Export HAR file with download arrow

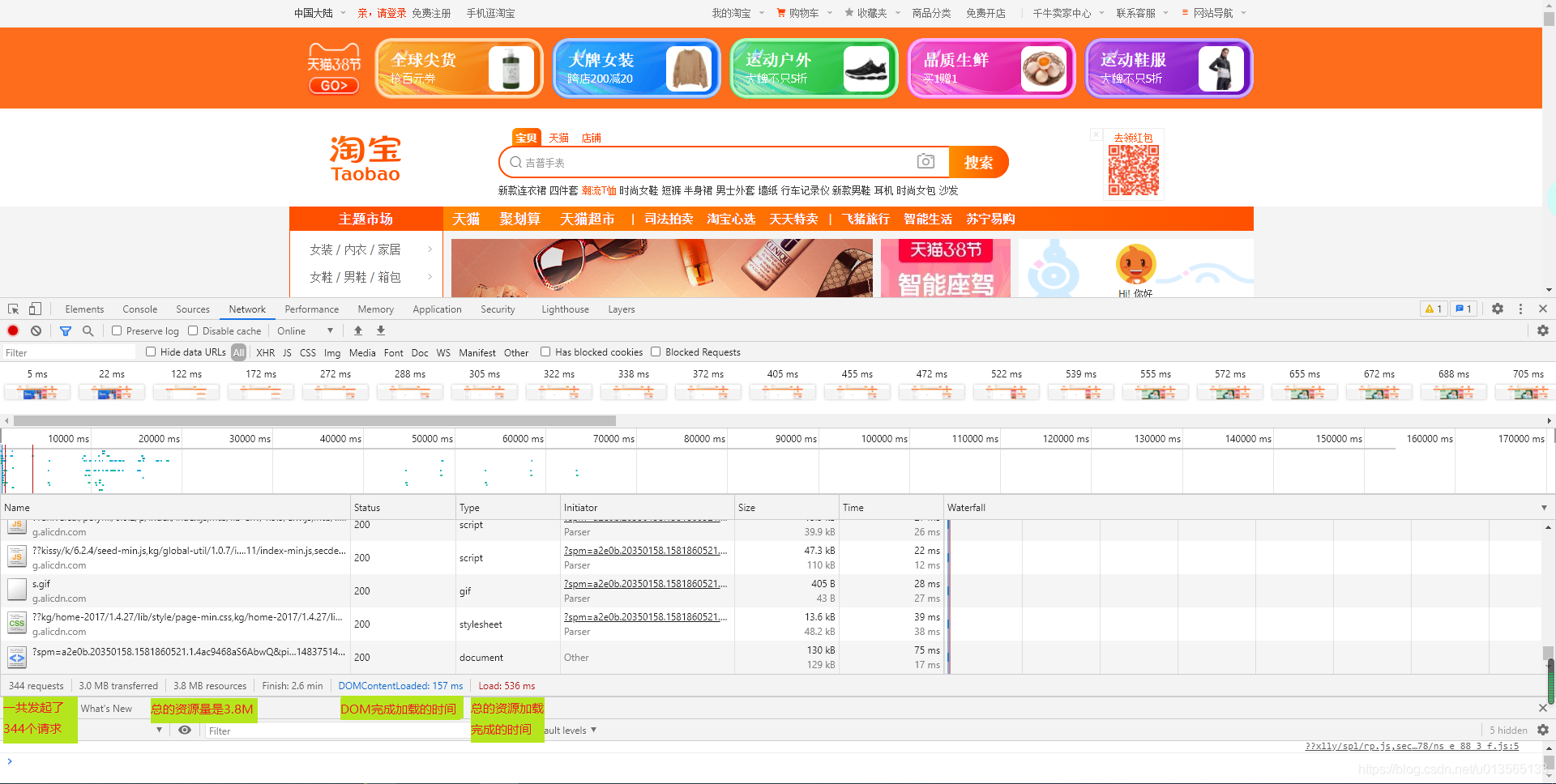(x=381, y=330)
